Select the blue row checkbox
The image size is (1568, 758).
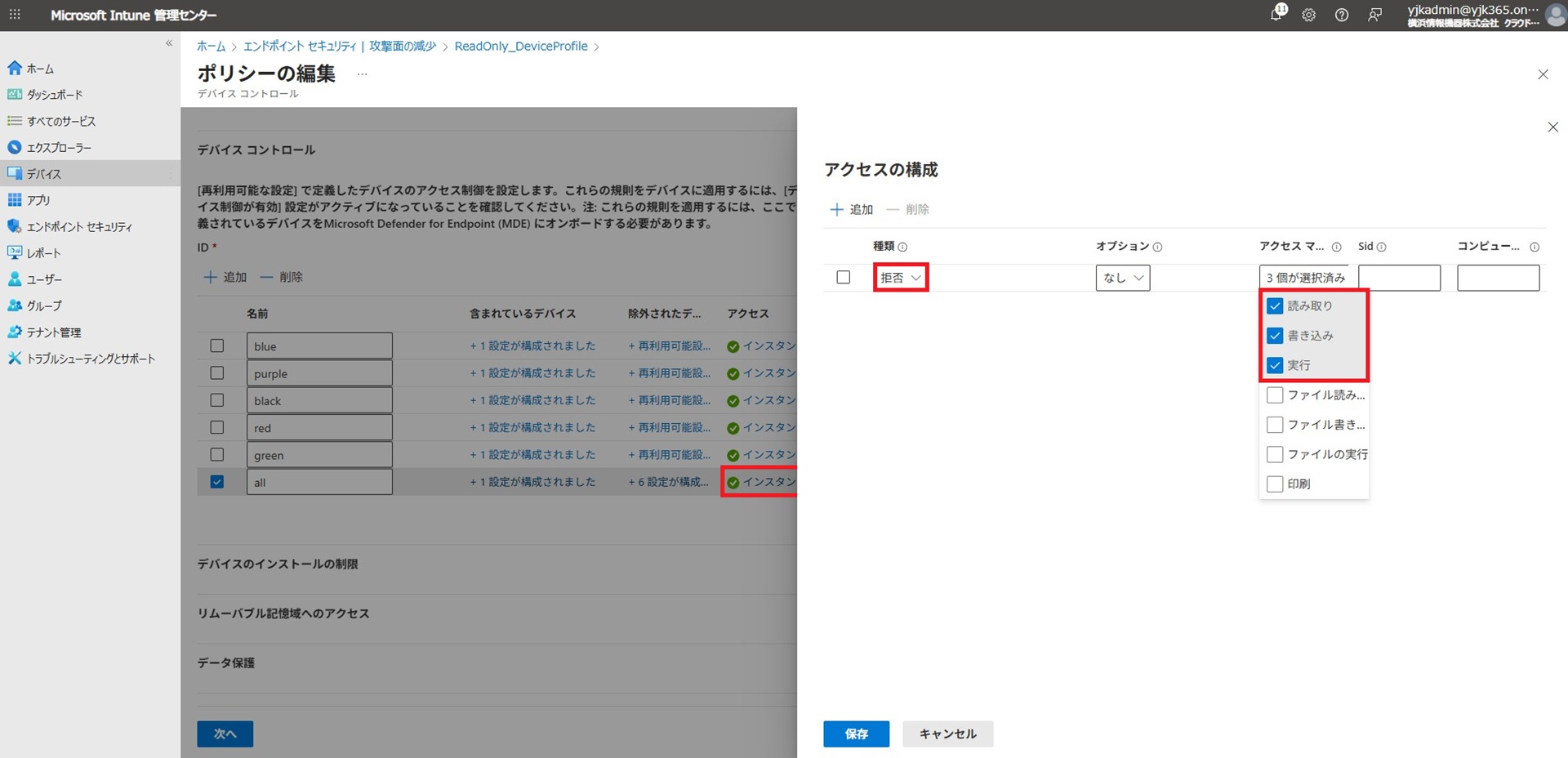(x=217, y=346)
